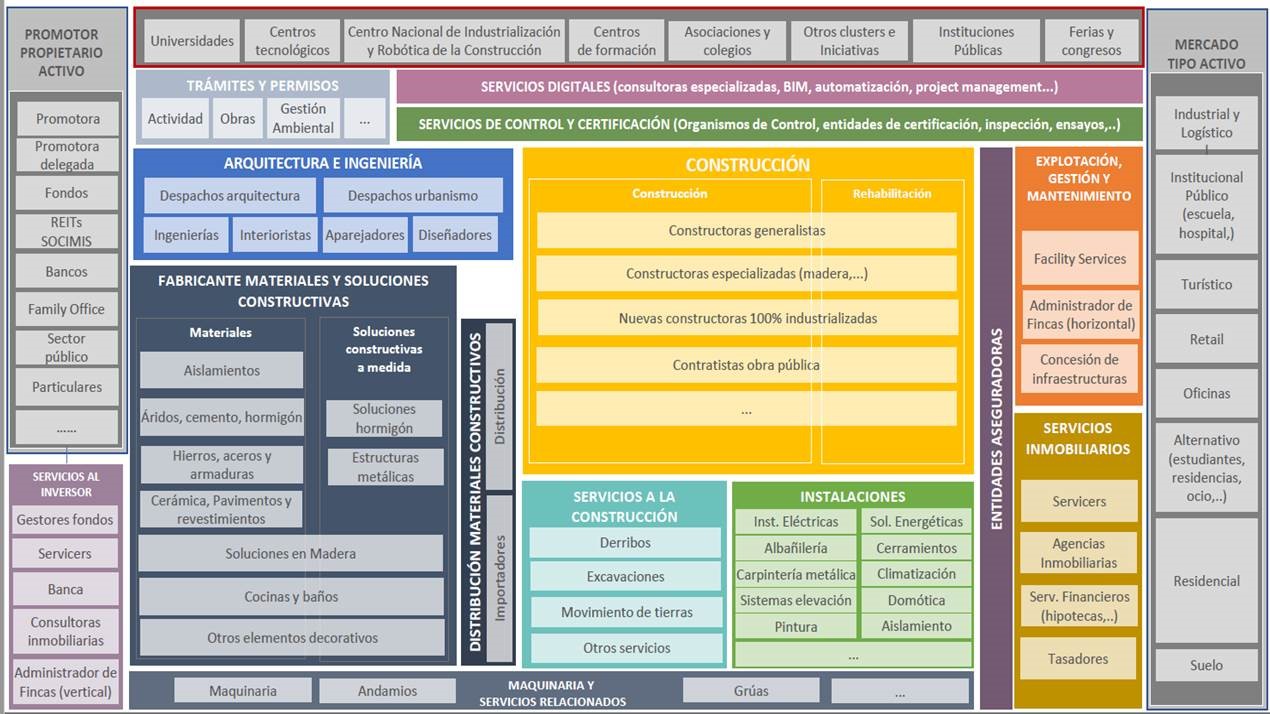Select REITs SOCIMIS box
Image resolution: width=1270 pixels, height=714 pixels.
(x=66, y=231)
